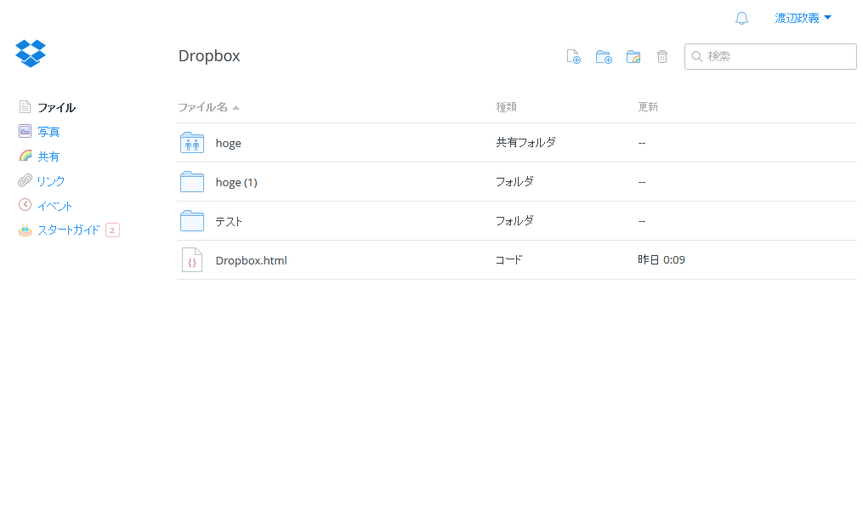
Task: Click コード type cell for Dropbox.html
Action: (509, 260)
